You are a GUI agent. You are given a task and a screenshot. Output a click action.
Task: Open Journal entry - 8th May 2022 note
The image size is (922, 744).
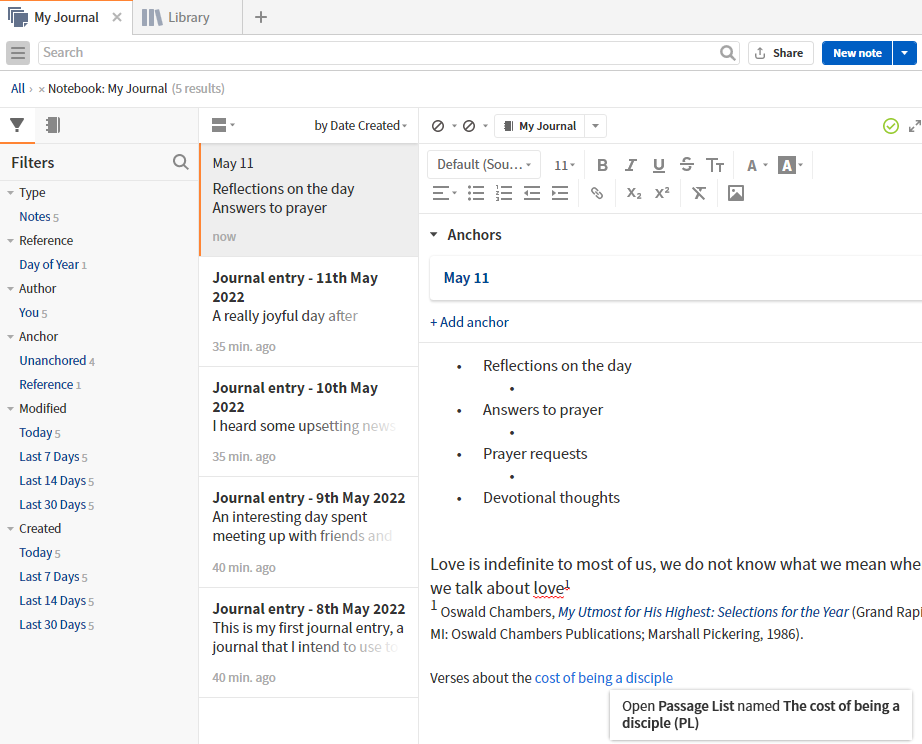point(309,643)
